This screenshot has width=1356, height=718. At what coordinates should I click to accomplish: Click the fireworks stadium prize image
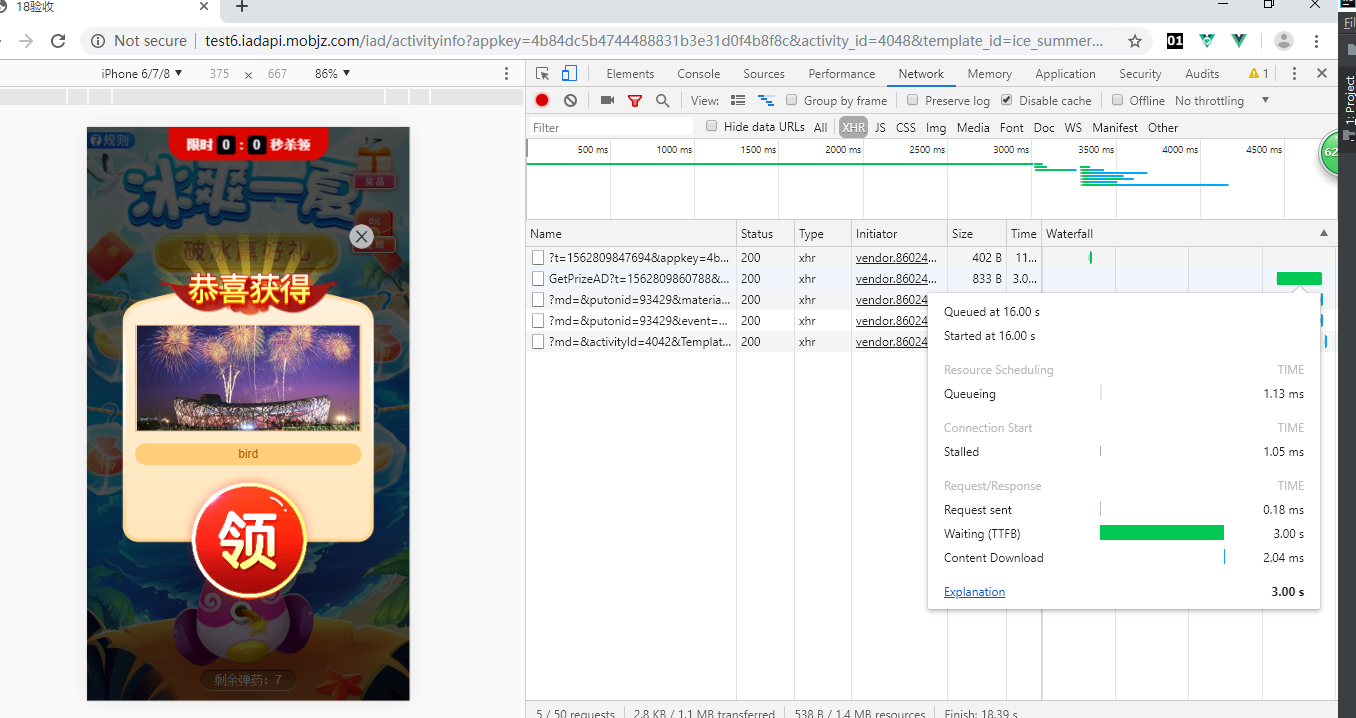[x=248, y=378]
